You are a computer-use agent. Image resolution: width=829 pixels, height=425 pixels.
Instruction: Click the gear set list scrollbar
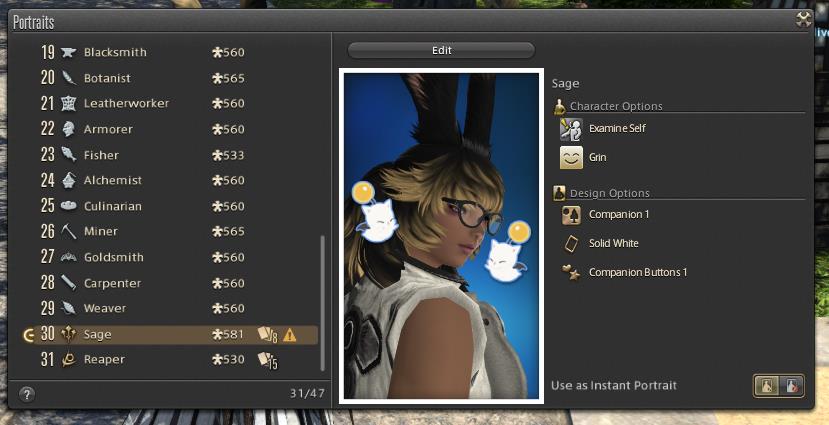(322, 300)
